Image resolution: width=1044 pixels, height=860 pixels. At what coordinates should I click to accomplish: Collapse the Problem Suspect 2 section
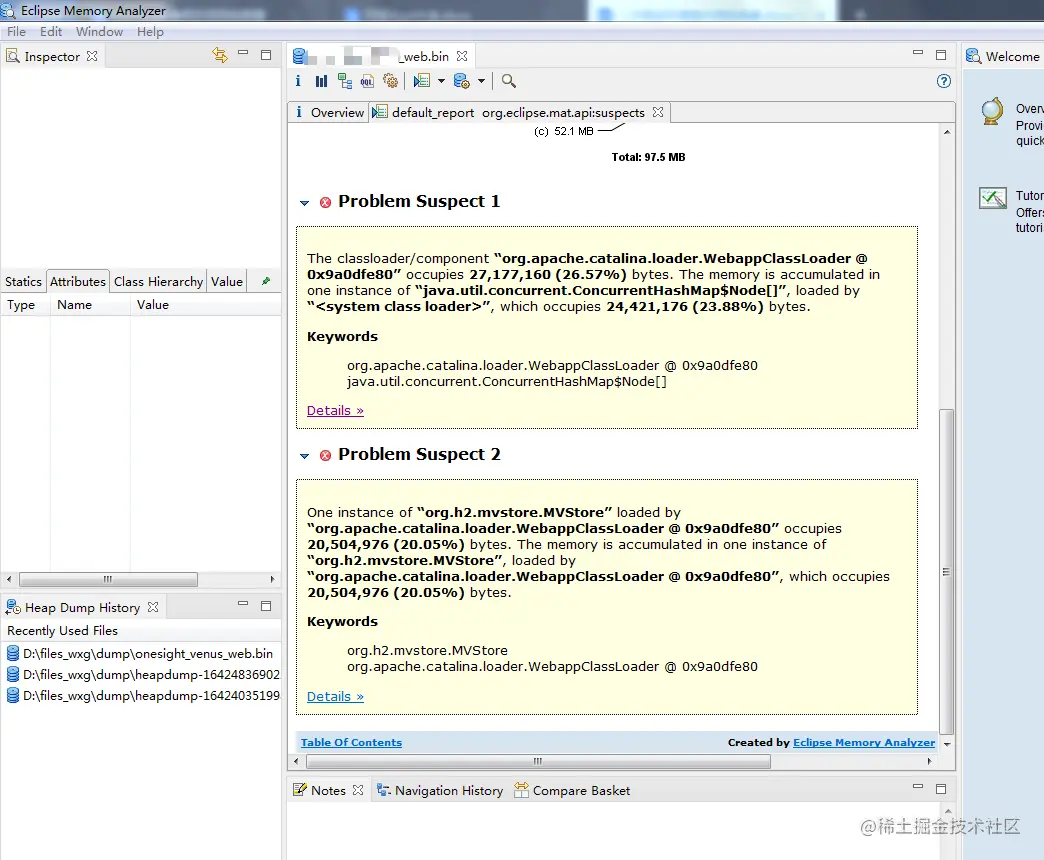[304, 456]
